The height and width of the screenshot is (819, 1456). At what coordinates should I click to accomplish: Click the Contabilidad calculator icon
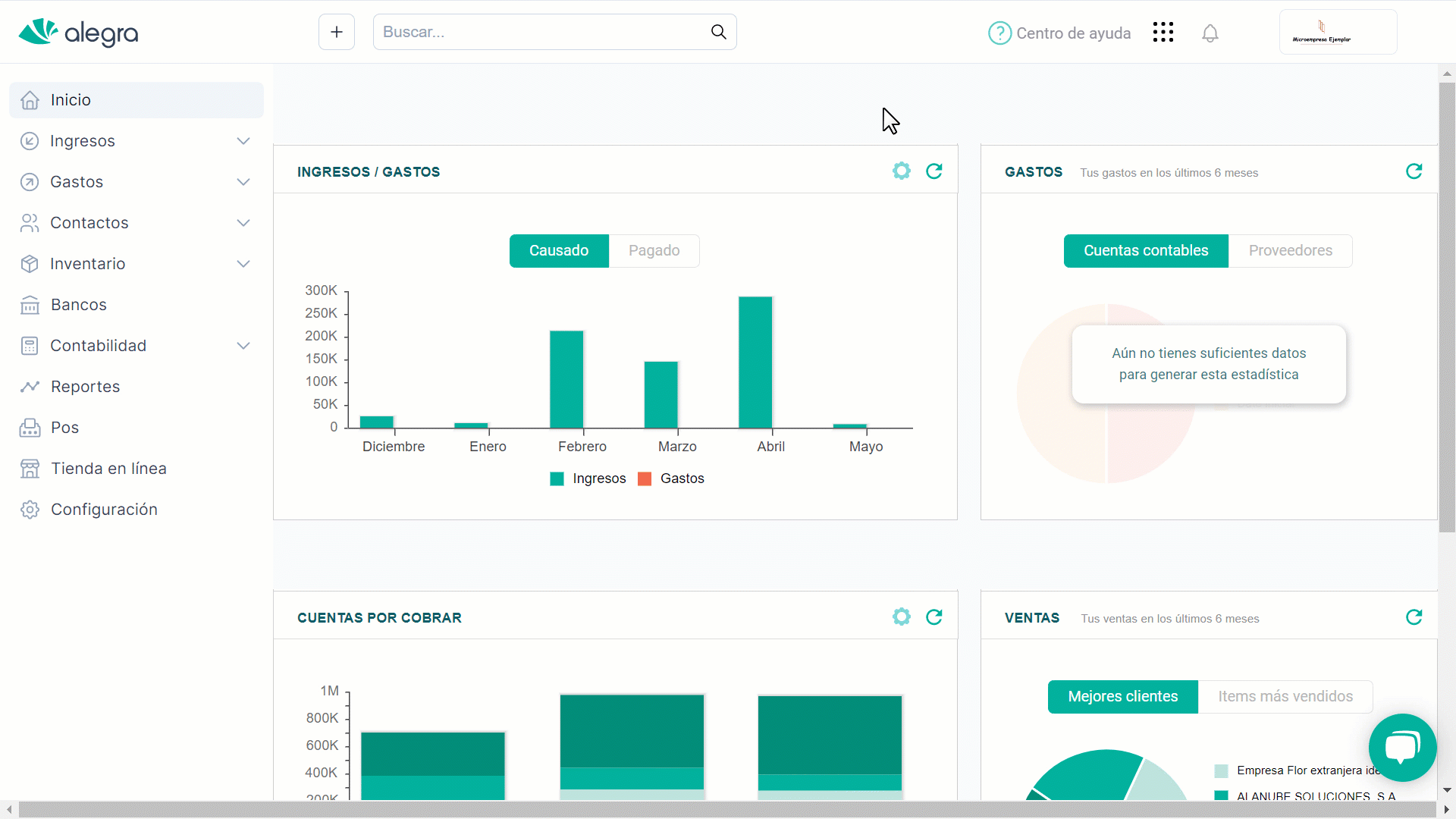[30, 346]
